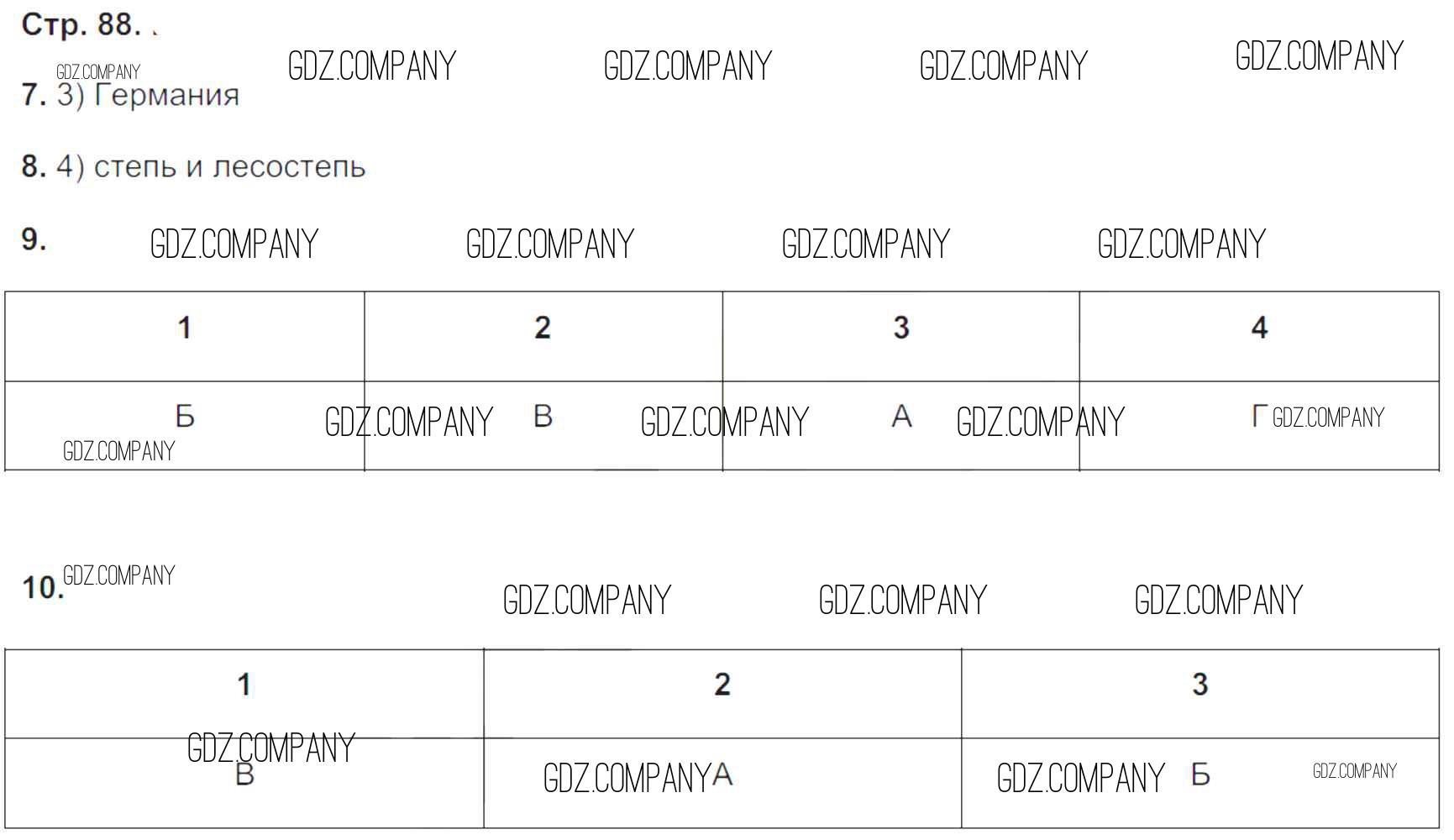This screenshot has width=1454, height=840.
Task: Click letter "Б" under column 3, question 10 table
Action: point(1200,774)
